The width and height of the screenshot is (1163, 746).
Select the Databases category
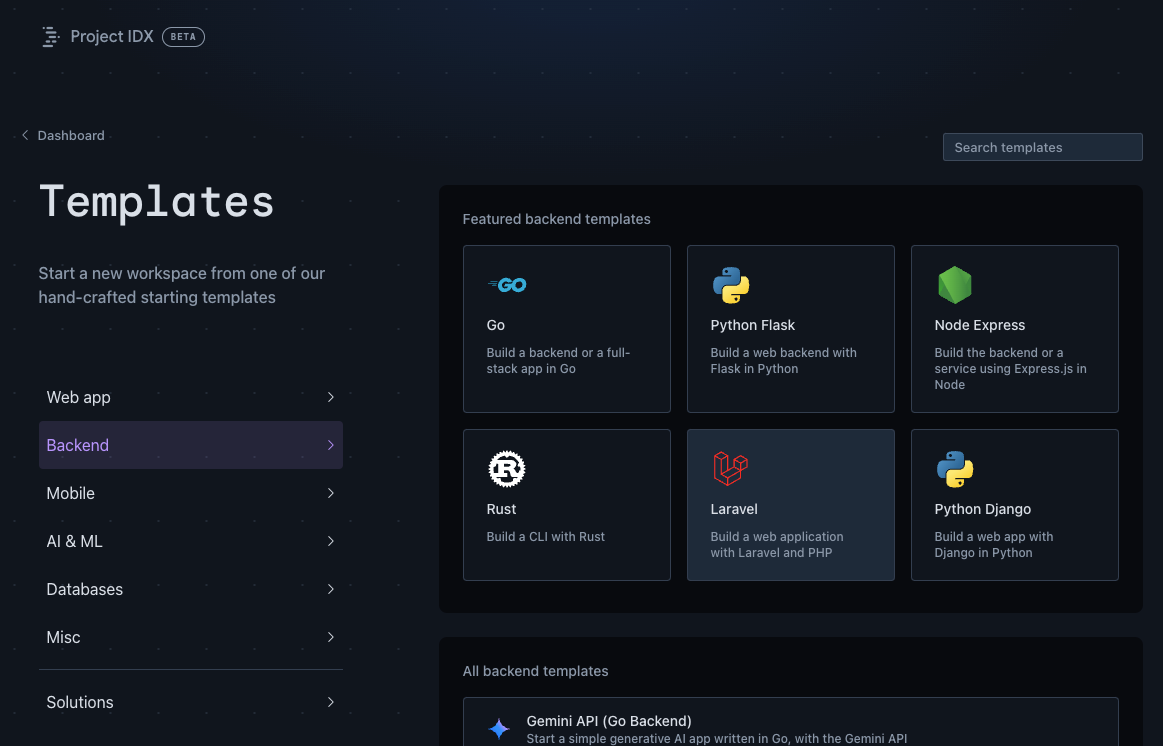[191, 590]
